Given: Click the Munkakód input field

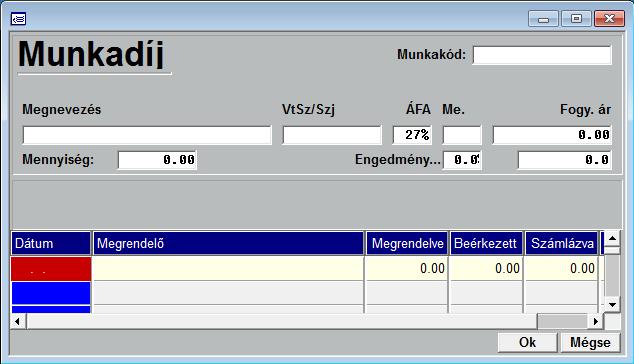Looking at the screenshot, I should (x=542, y=55).
